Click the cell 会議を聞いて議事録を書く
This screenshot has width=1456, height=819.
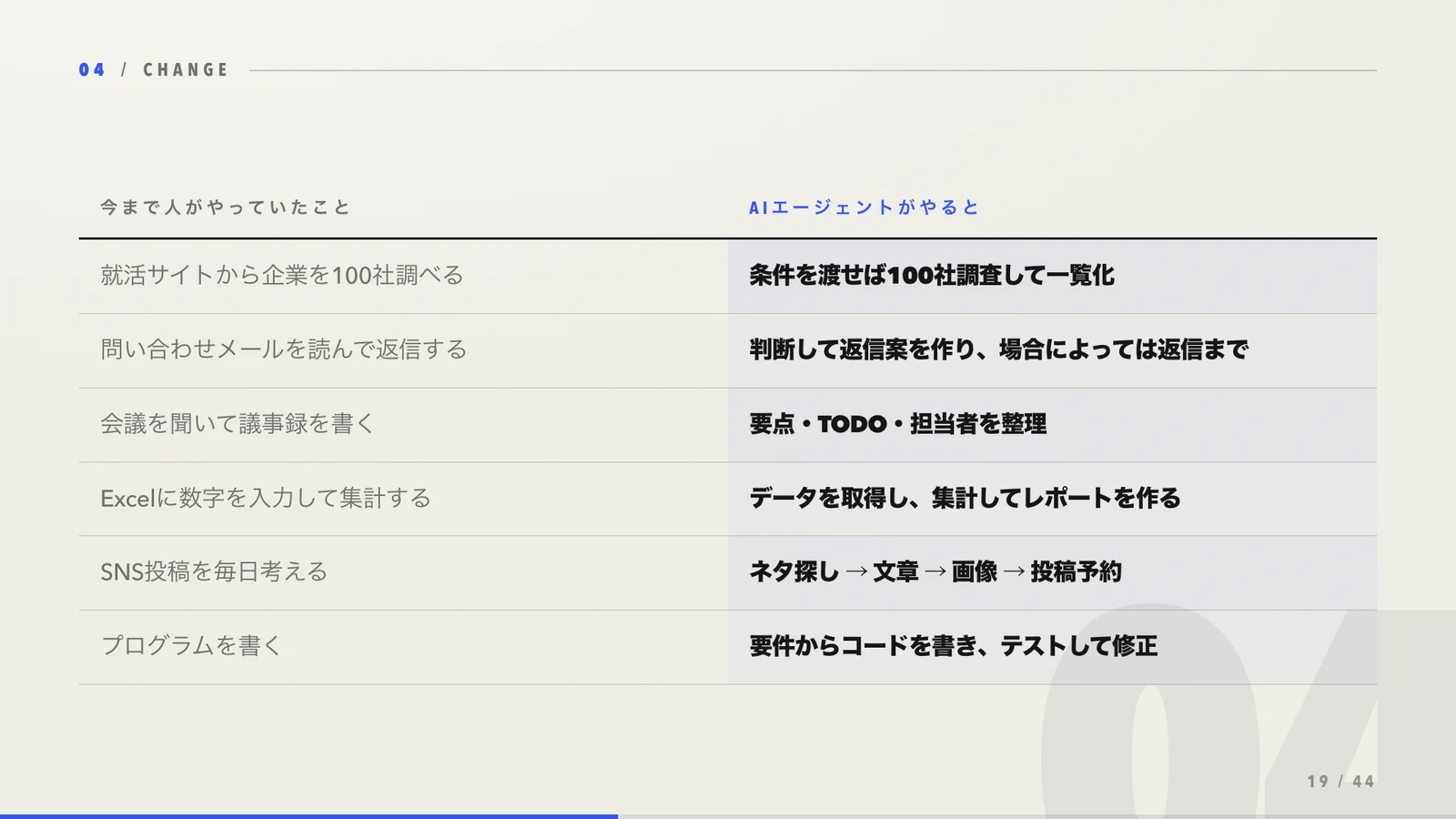(403, 425)
